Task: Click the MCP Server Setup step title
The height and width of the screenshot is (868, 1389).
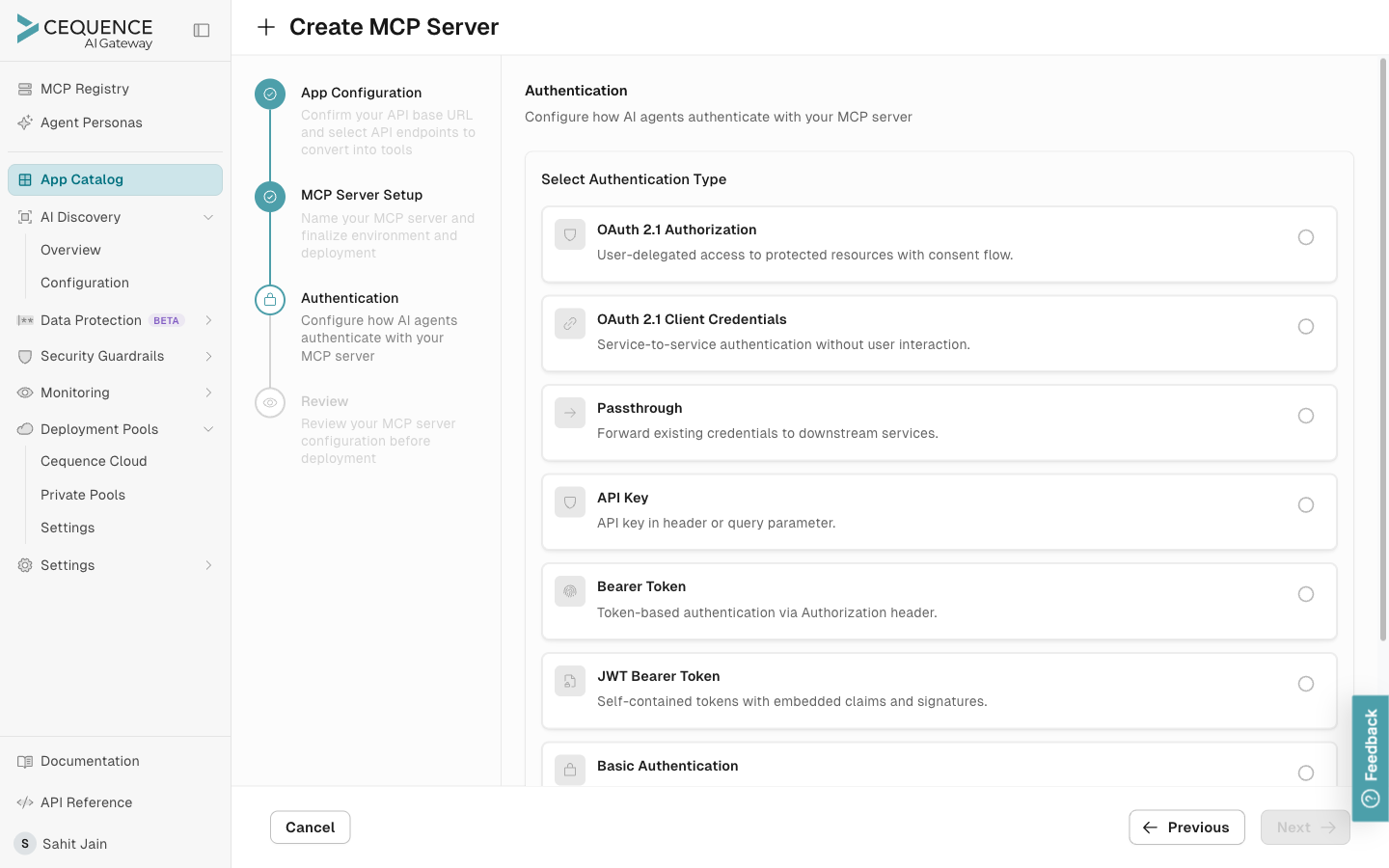Action: tap(362, 195)
